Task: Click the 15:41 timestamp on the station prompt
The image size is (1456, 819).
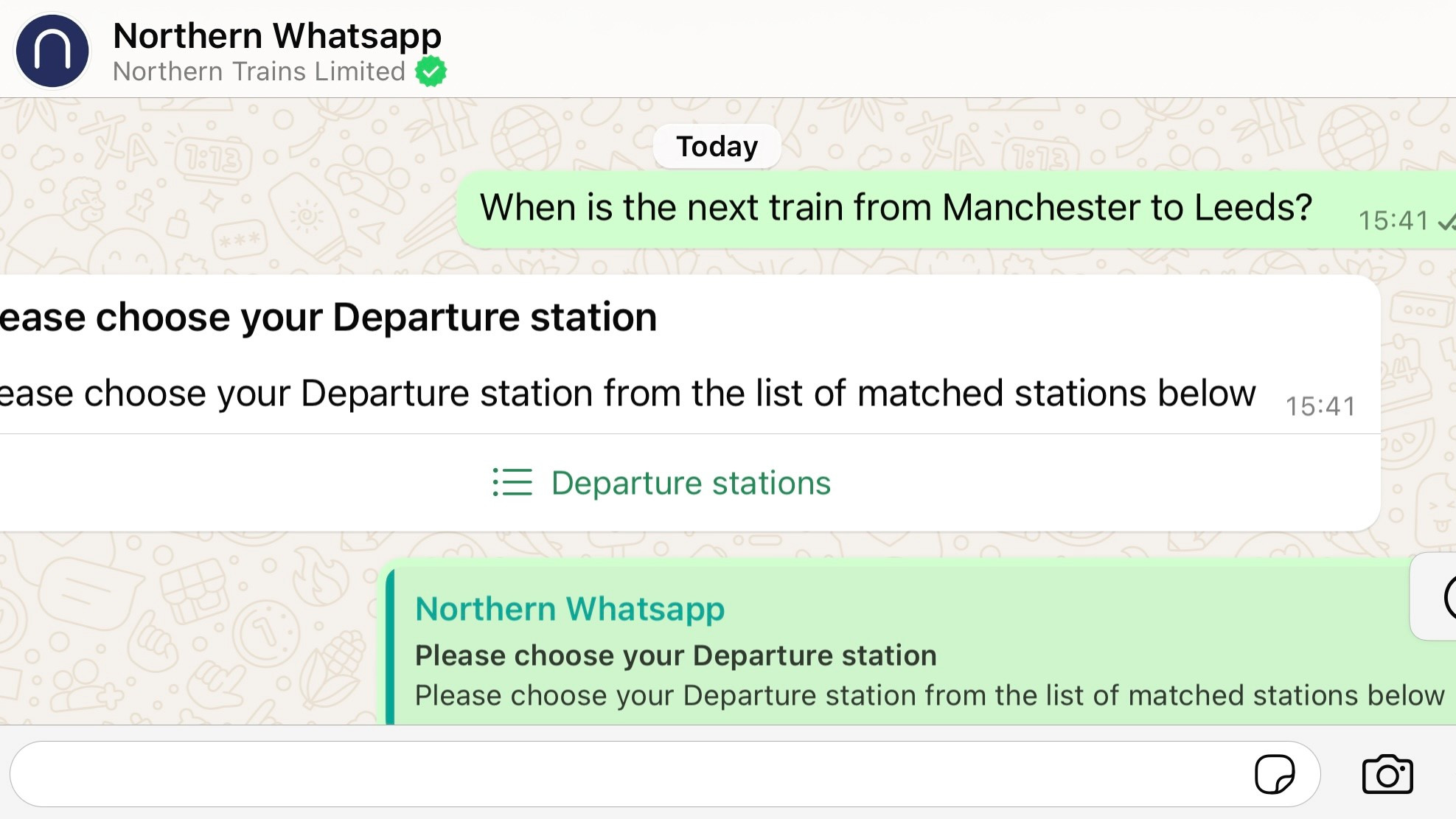Action: [x=1320, y=405]
